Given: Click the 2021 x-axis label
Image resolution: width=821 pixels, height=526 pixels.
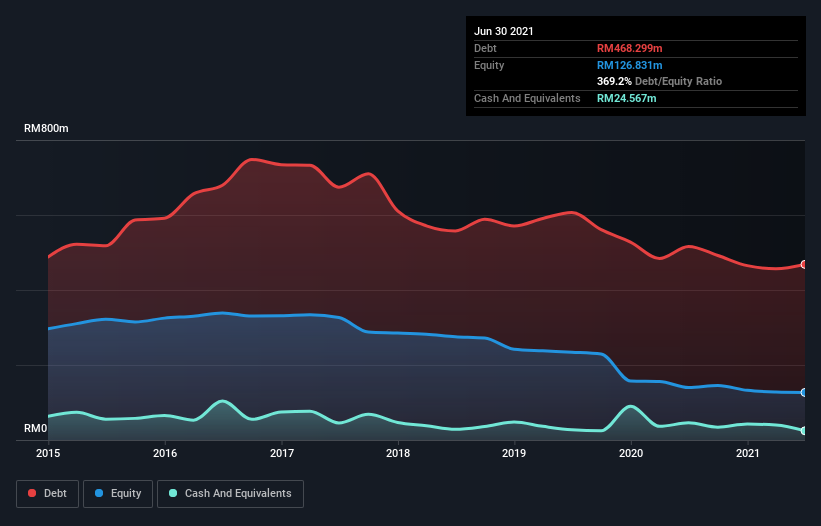Looking at the screenshot, I should (x=748, y=453).
